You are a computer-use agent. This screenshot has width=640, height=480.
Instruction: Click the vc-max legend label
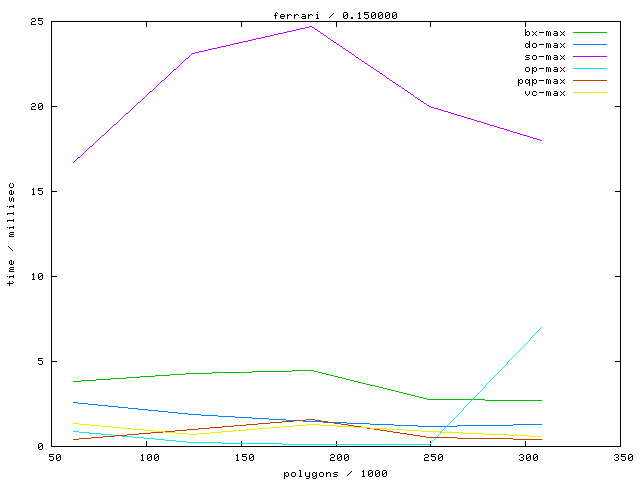click(544, 93)
